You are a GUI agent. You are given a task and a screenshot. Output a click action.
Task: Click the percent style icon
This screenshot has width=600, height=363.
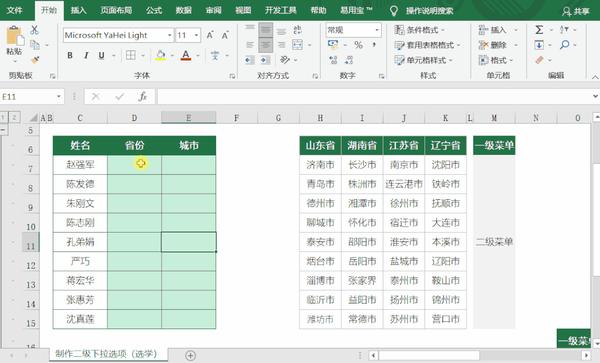tap(358, 45)
